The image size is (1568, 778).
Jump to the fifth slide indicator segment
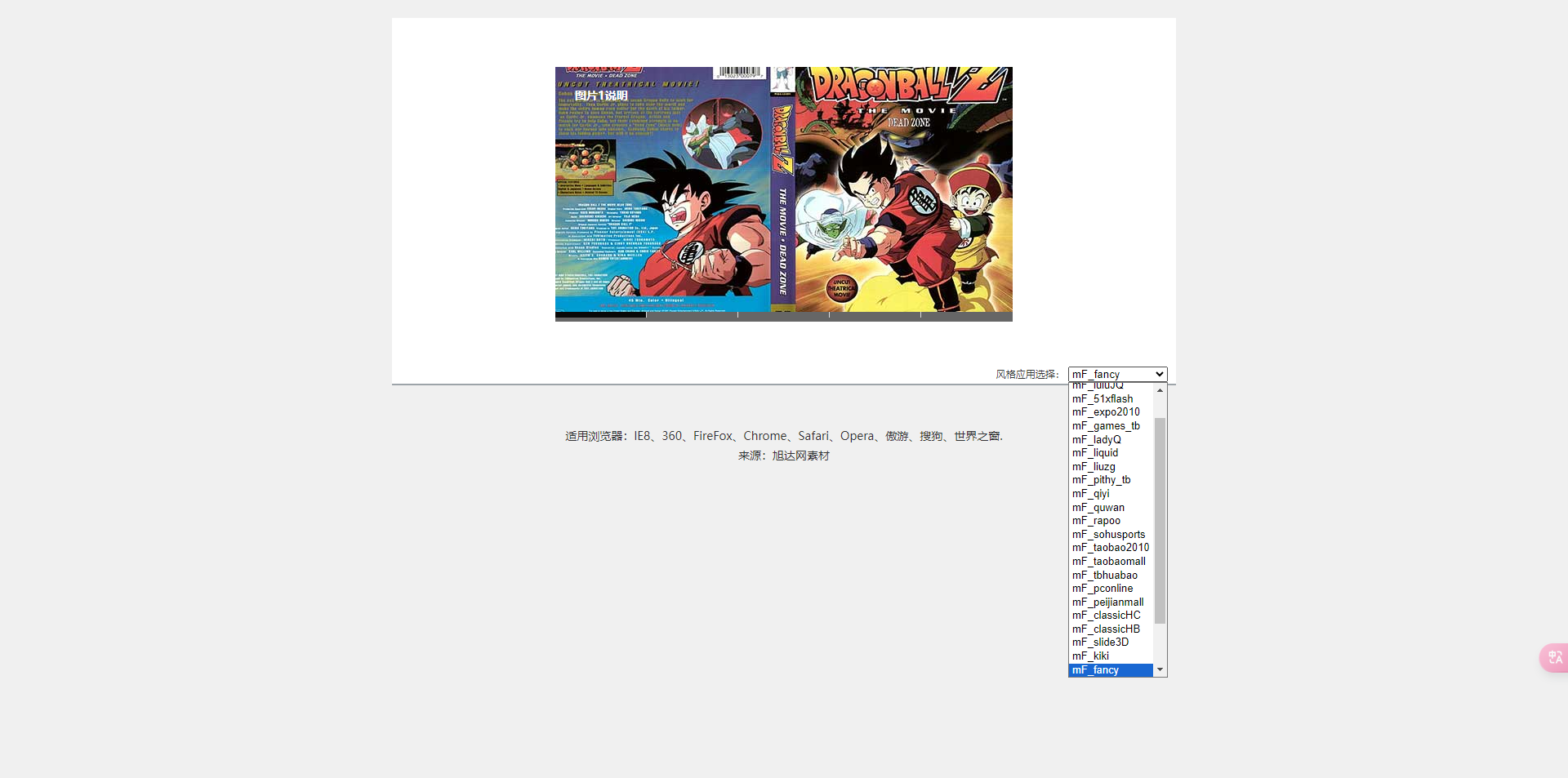click(x=967, y=316)
